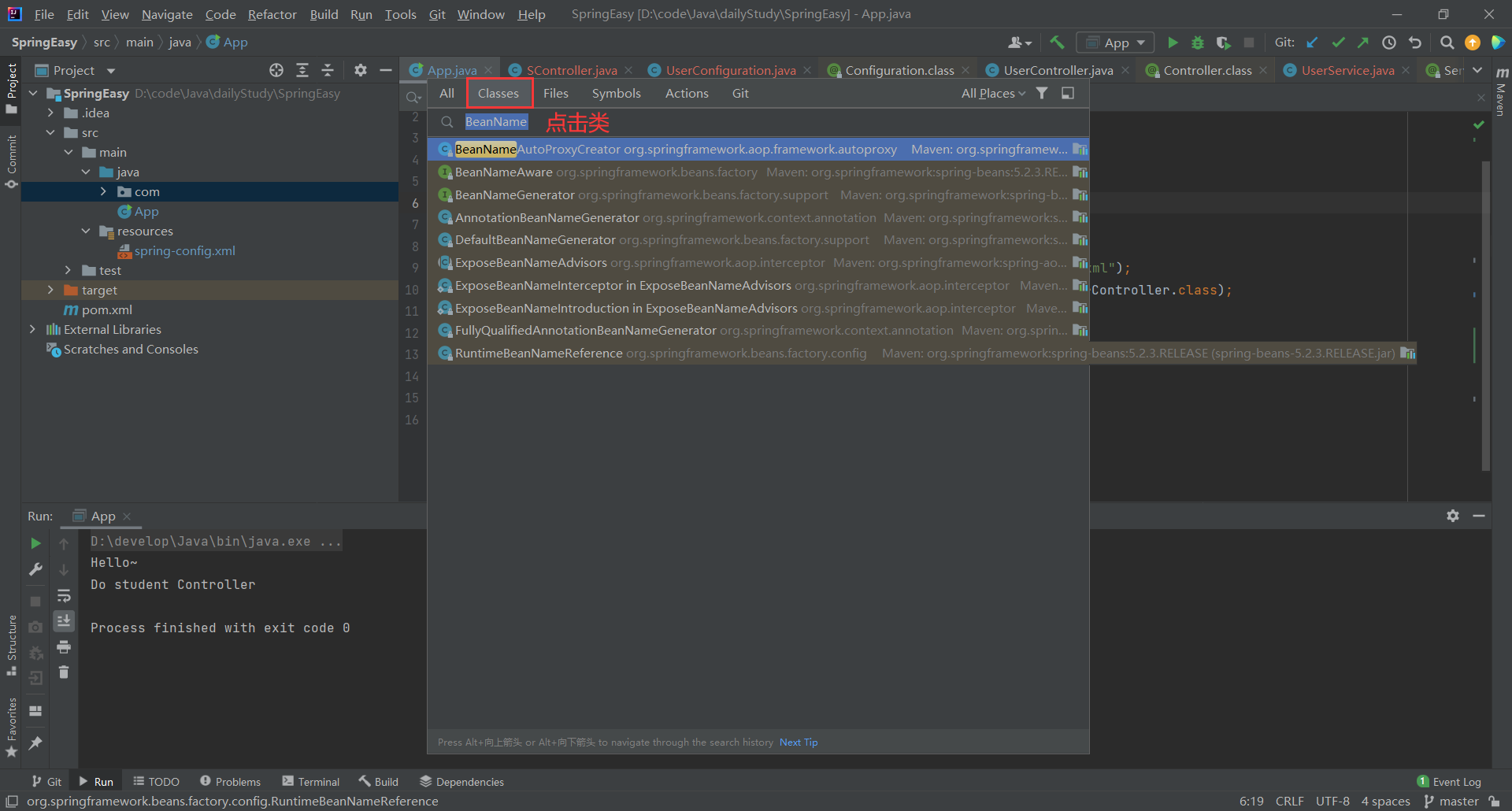Open the Dependencies tool window
The image size is (1512, 811).
461,781
